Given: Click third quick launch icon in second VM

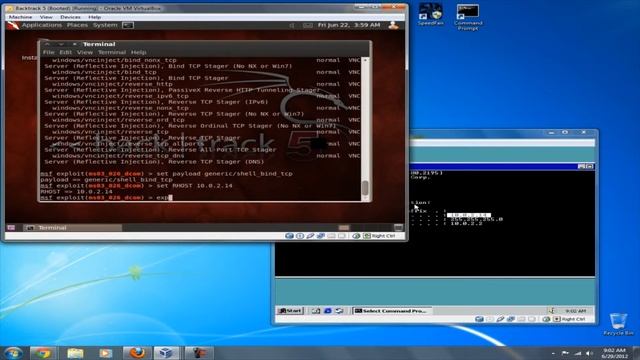Looking at the screenshot, I should (339, 311).
